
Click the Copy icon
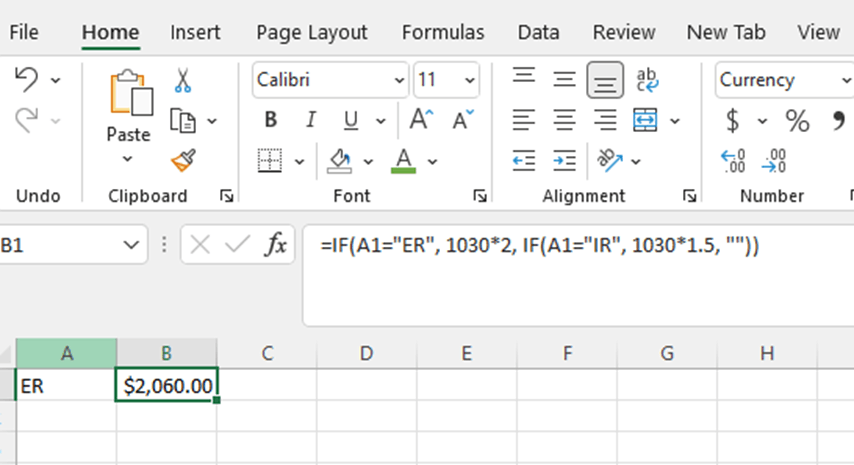[182, 120]
